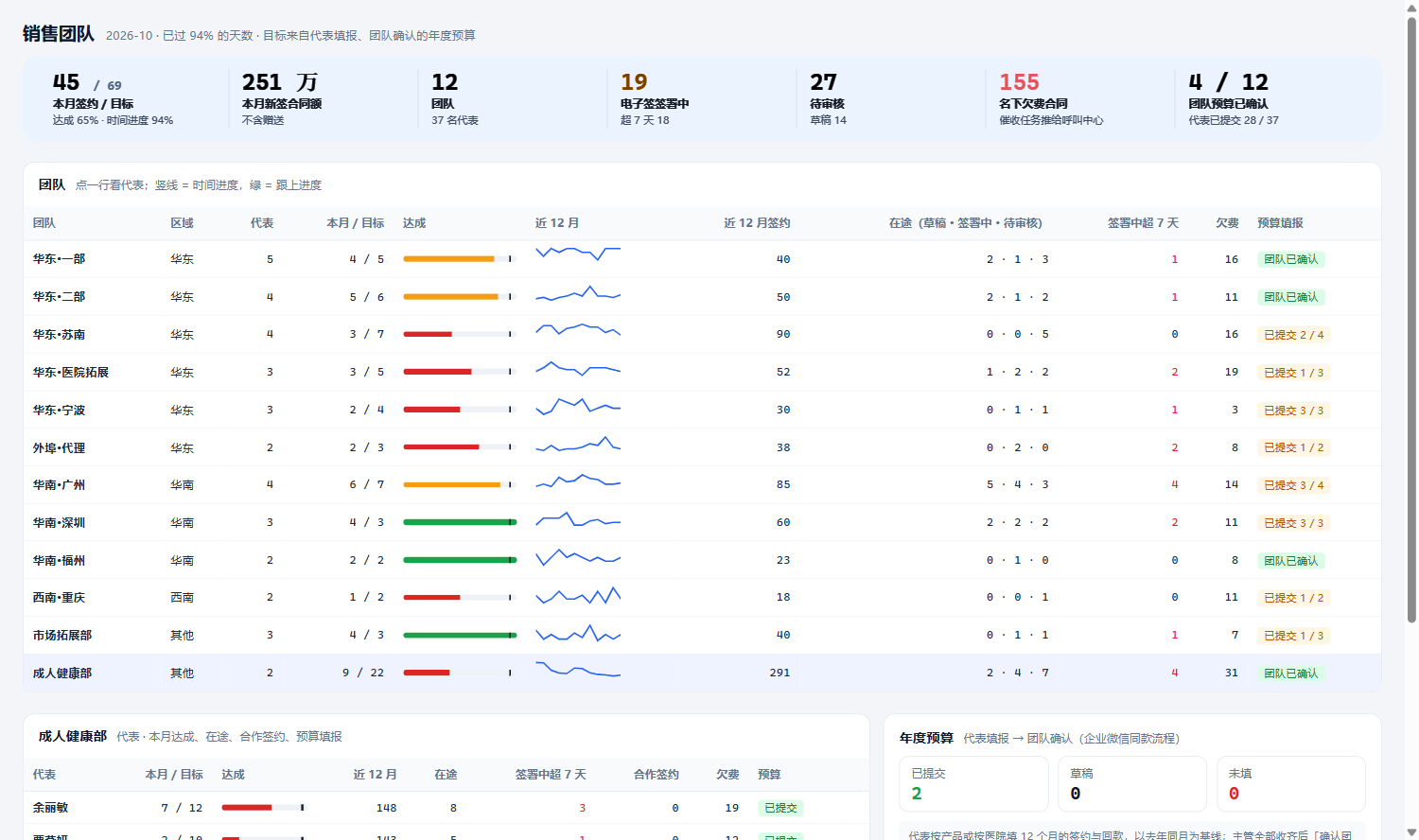The image size is (1419, 840).
Task: Select representative 余丽敏 row
Action: [x=447, y=808]
